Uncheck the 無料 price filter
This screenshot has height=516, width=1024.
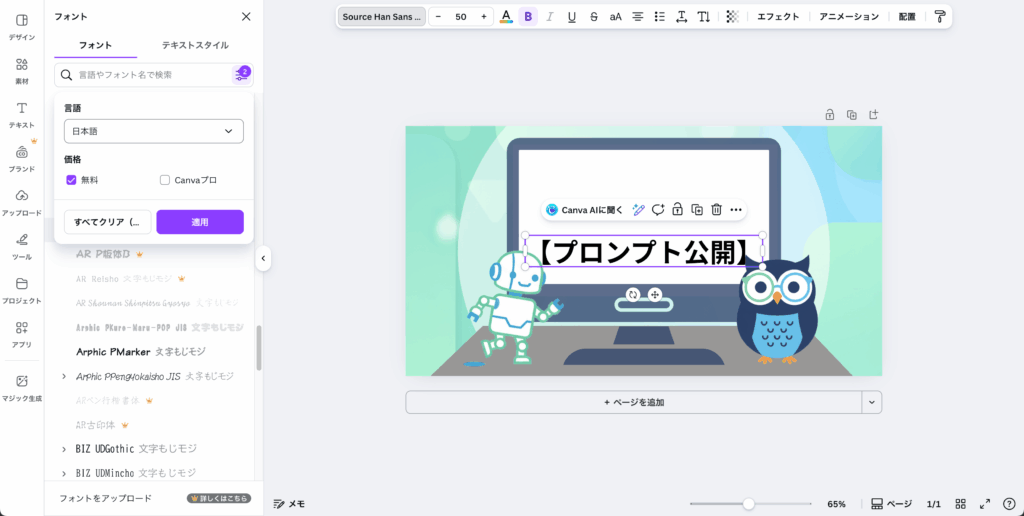click(72, 180)
